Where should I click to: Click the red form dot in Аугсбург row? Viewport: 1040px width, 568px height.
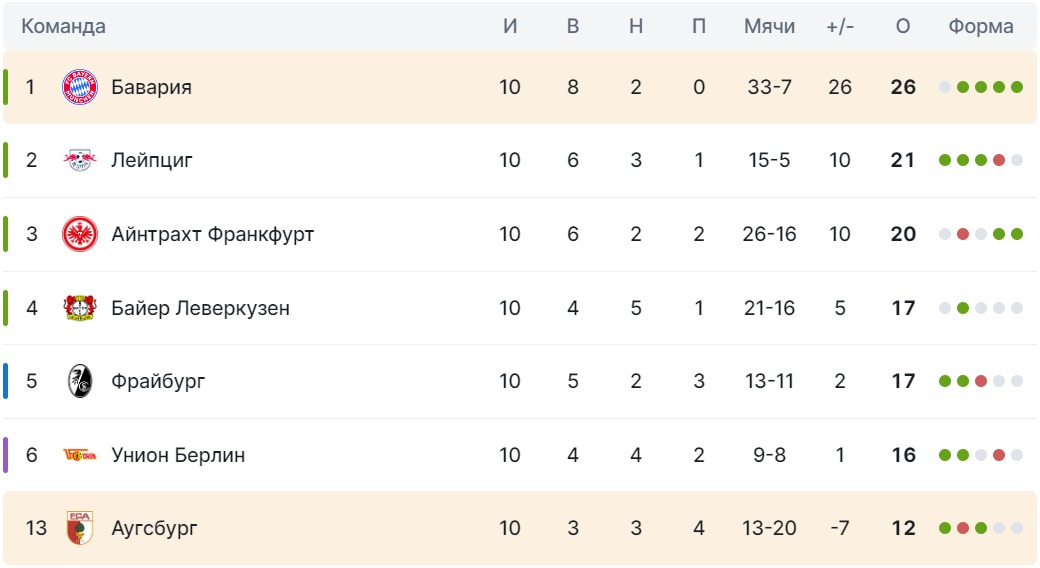pyautogui.click(x=963, y=528)
